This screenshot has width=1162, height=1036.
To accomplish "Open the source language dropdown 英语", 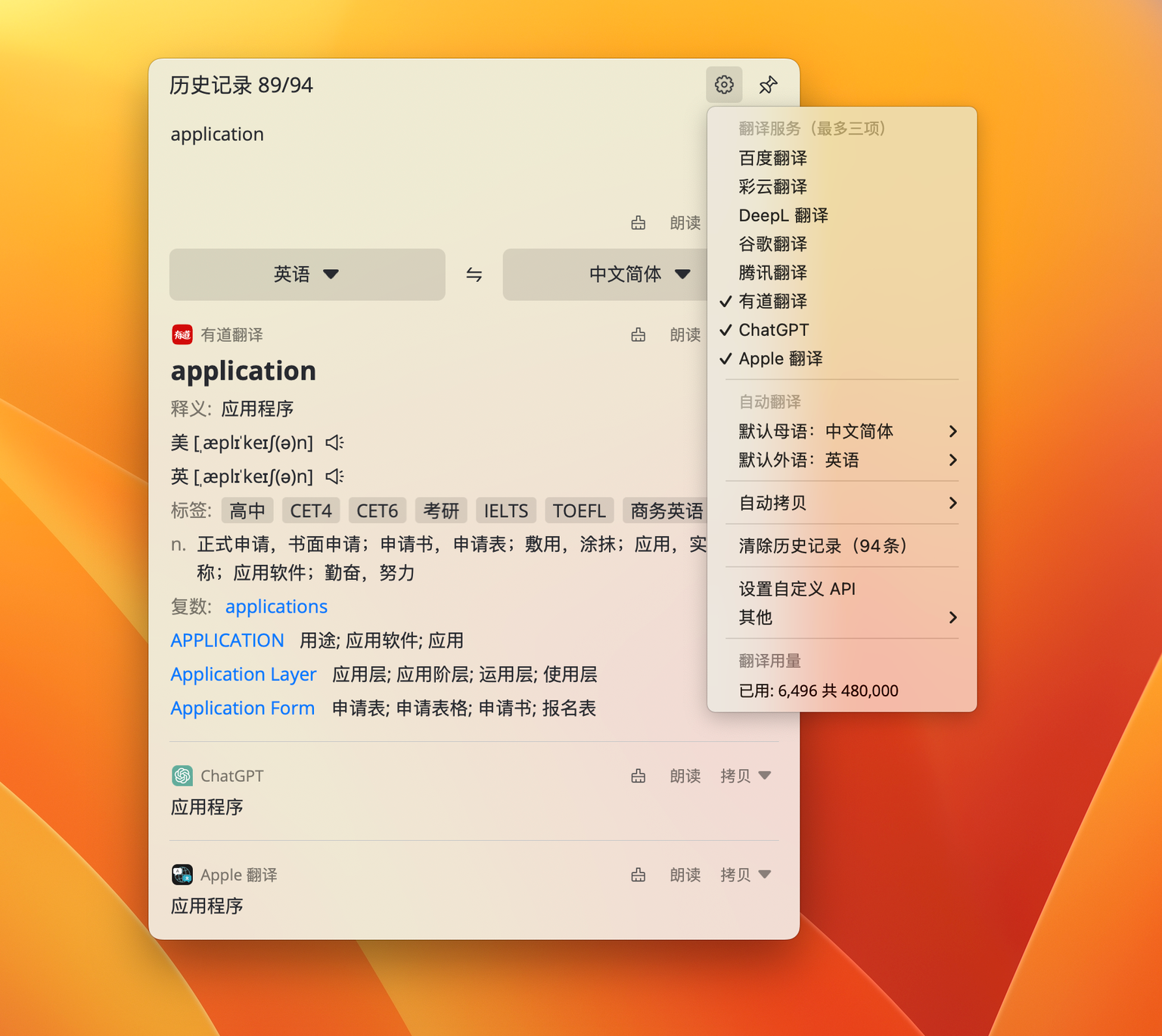I will click(x=307, y=275).
